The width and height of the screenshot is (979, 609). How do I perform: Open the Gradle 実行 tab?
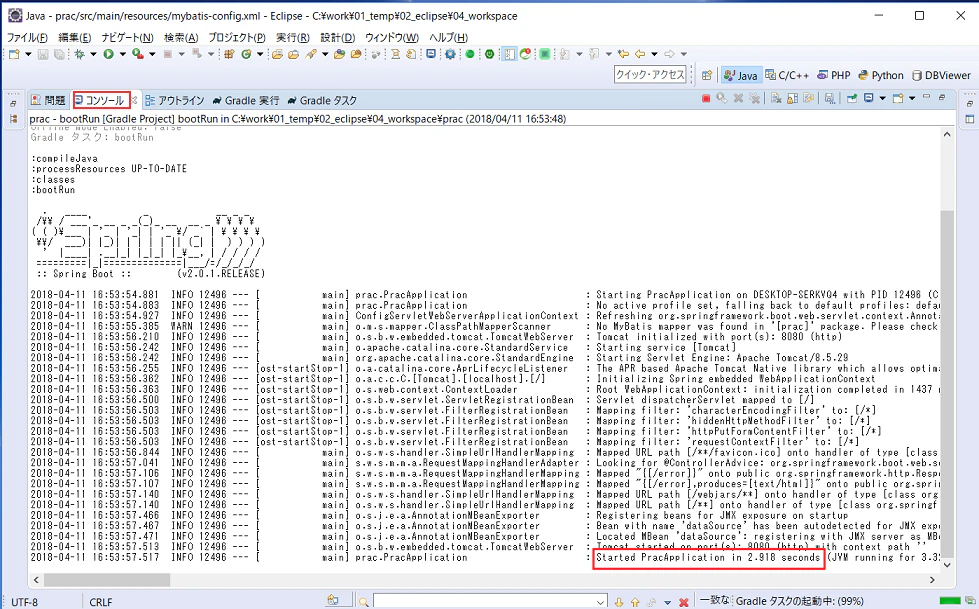pos(245,100)
